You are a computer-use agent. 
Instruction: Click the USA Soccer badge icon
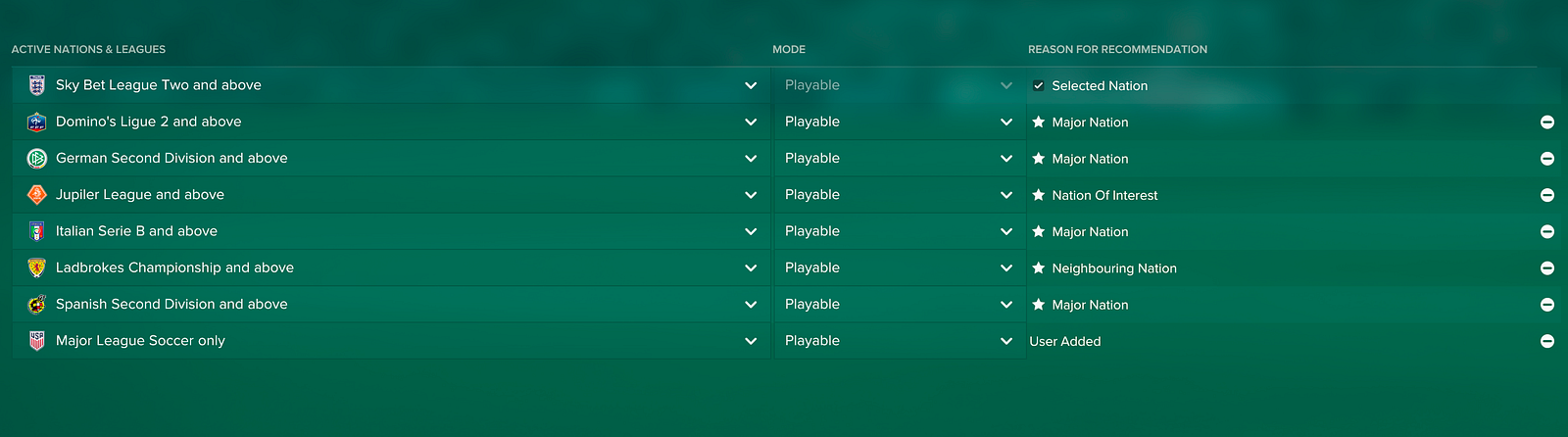37,341
